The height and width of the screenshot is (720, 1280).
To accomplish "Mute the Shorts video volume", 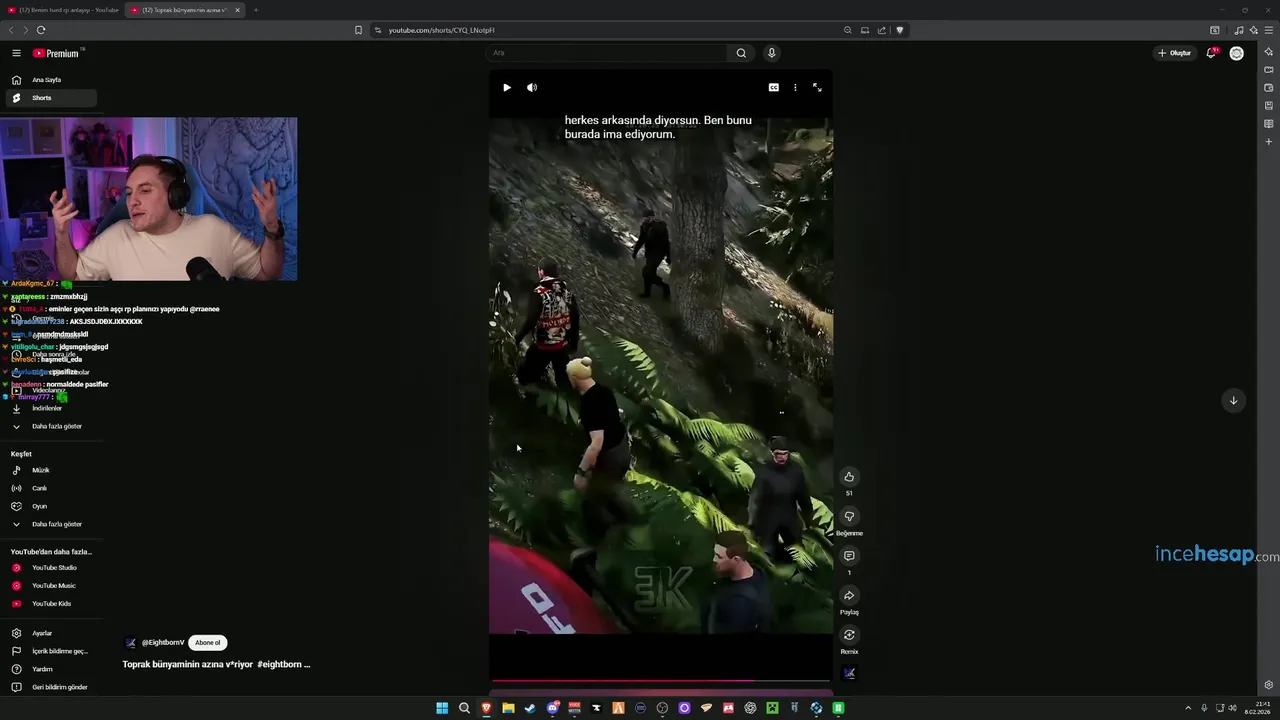I will point(532,88).
